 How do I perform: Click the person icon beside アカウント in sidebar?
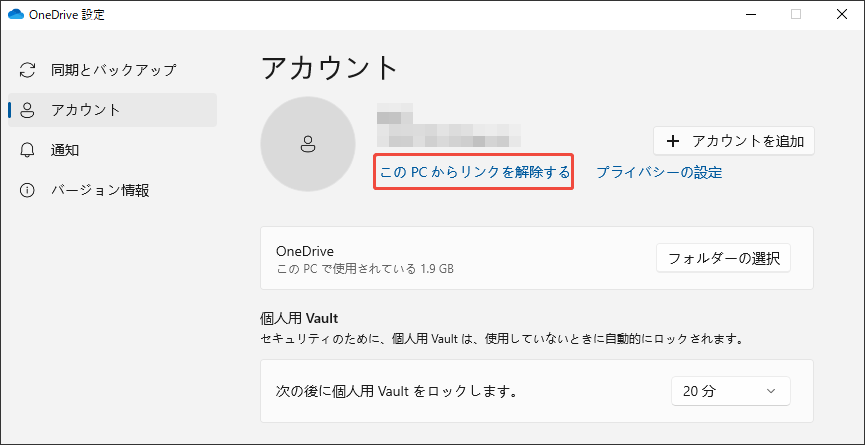[27, 110]
